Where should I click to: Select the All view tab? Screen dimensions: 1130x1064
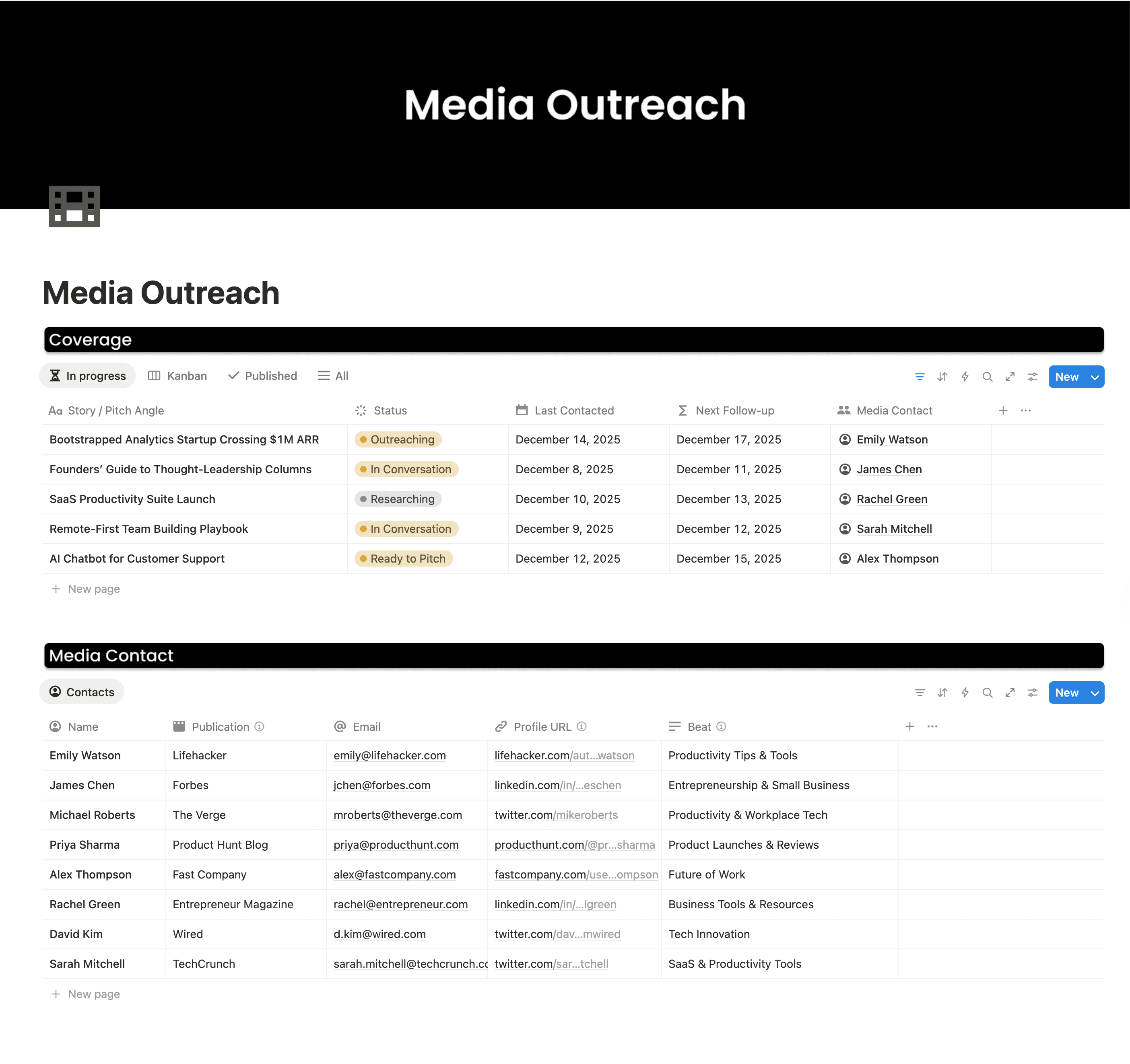(334, 376)
